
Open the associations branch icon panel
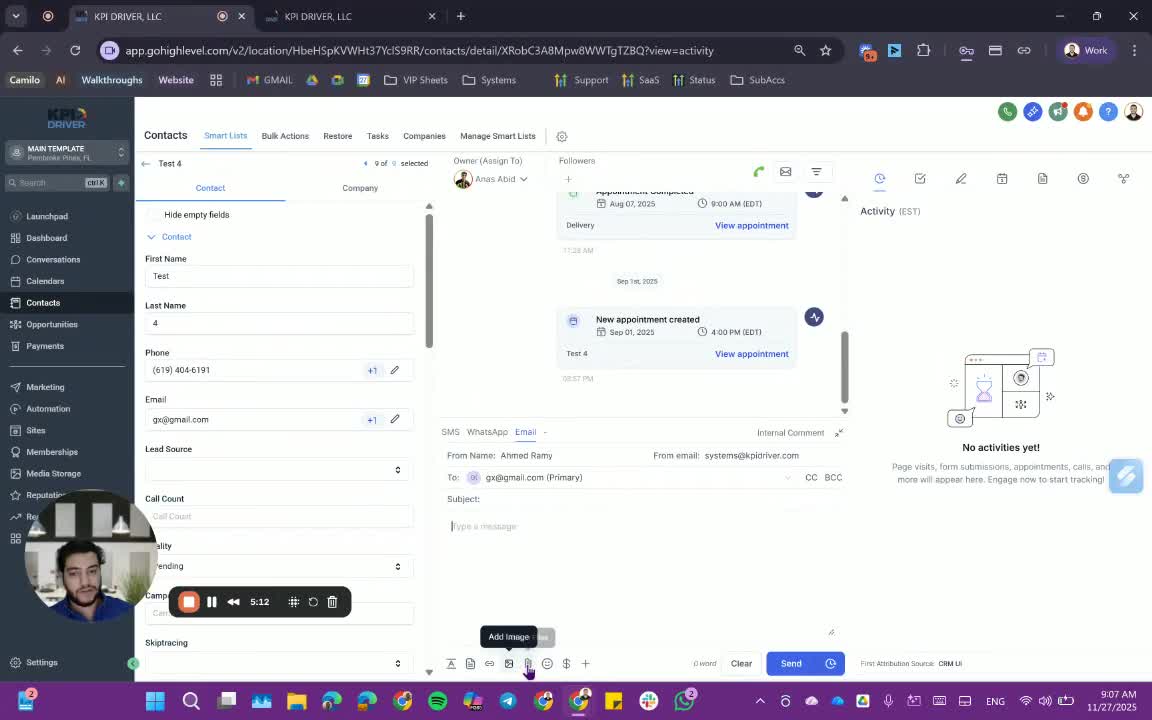pos(1123,179)
